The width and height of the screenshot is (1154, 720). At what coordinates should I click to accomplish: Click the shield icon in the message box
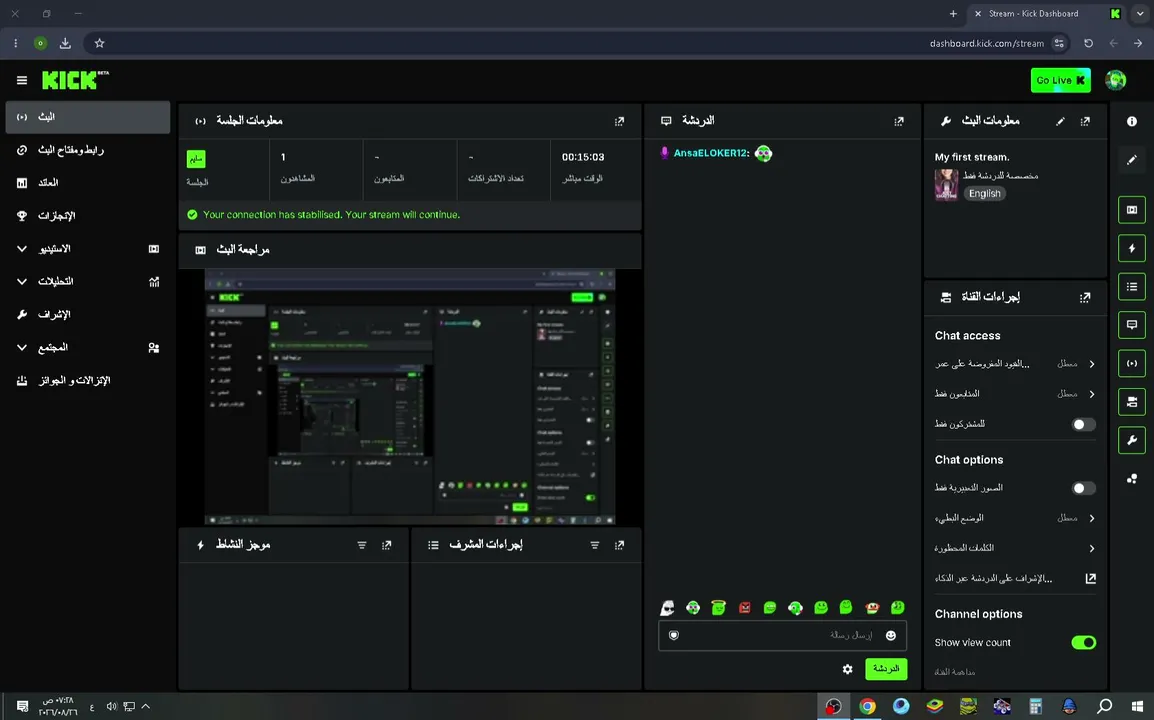[673, 635]
